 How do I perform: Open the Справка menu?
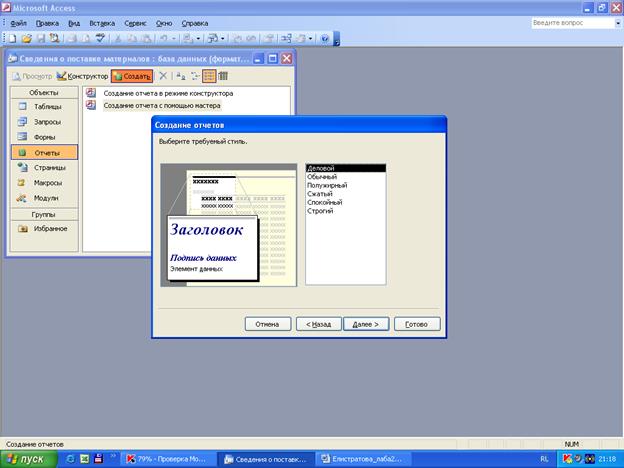coord(195,23)
